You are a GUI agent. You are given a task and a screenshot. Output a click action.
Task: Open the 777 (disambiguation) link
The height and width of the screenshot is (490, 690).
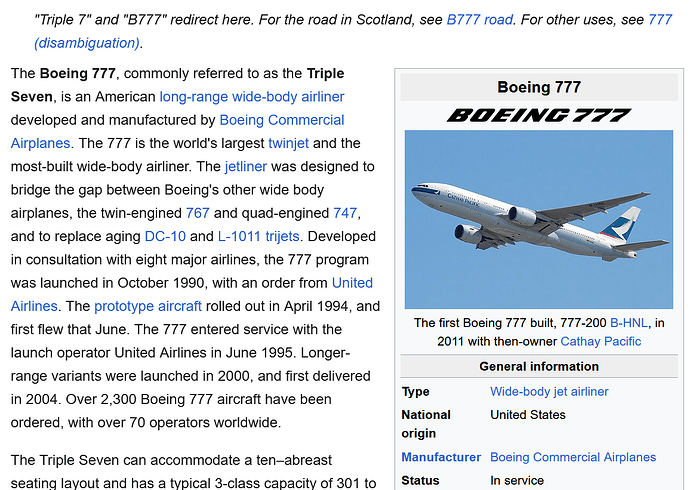(86, 42)
